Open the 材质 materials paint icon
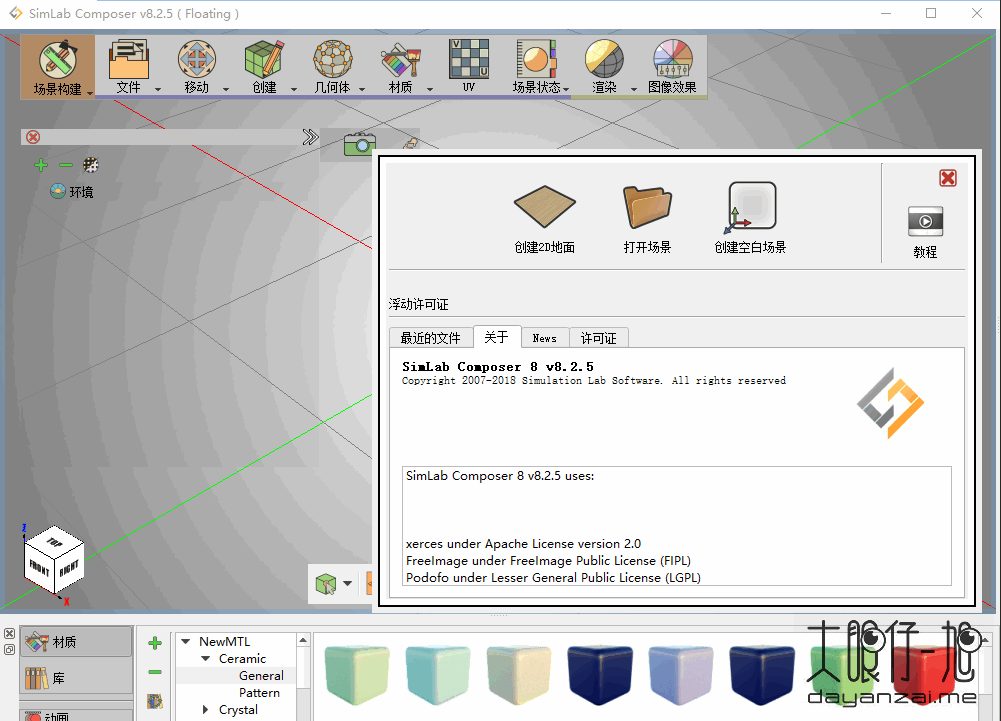The image size is (1001, 721). click(x=400, y=60)
